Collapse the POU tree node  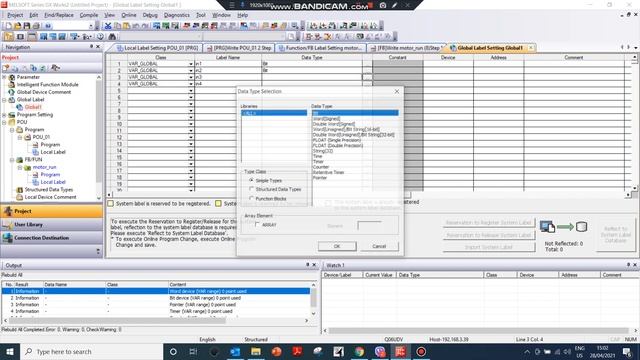4,122
